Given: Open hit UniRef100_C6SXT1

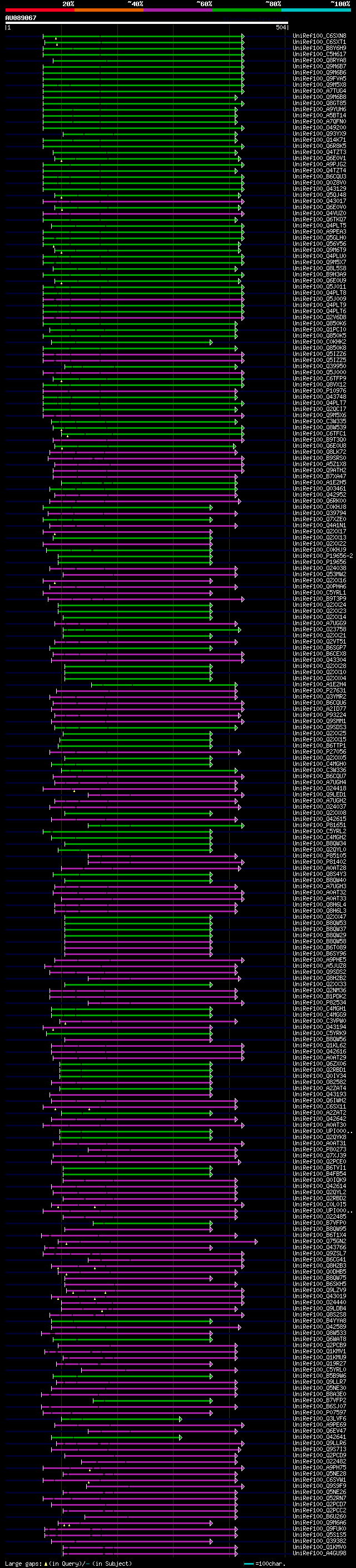Looking at the screenshot, I should click(319, 42).
